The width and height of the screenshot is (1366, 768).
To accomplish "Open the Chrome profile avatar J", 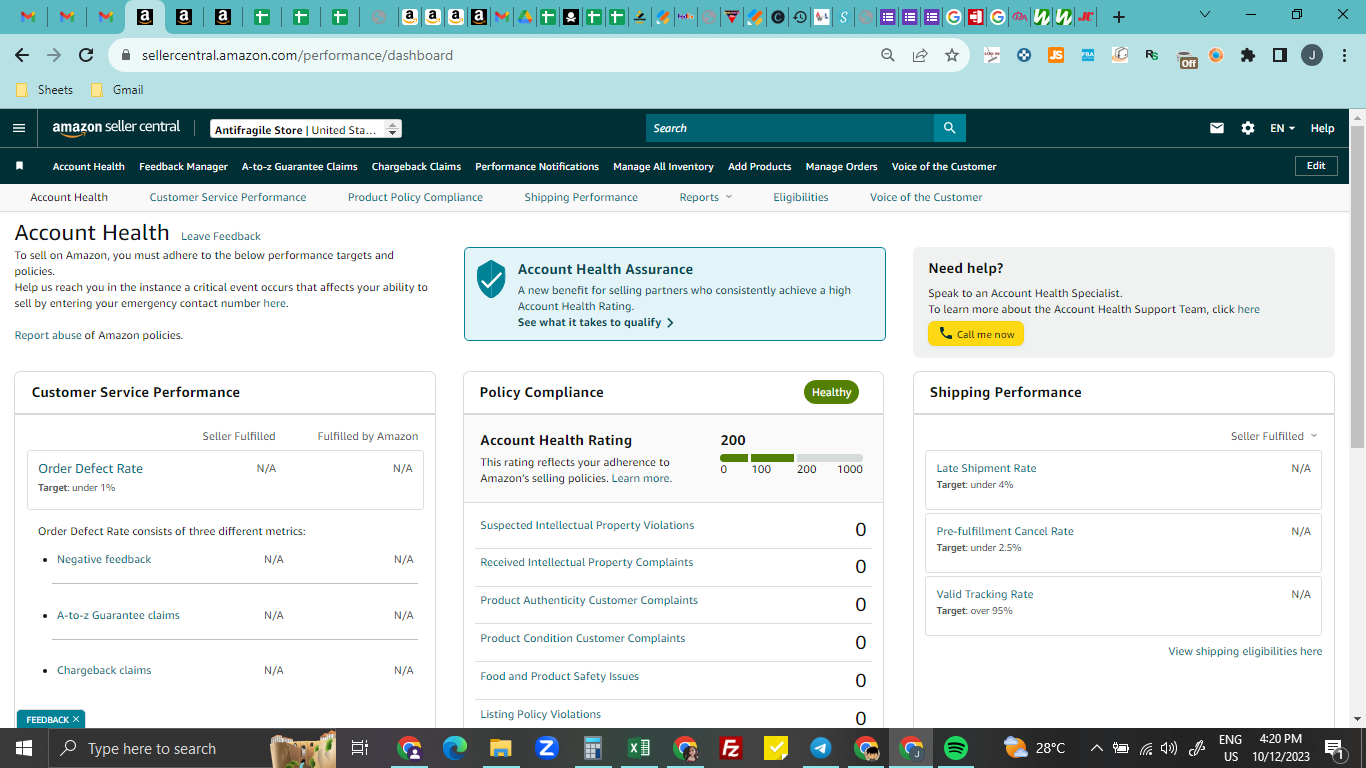I will tap(1312, 56).
